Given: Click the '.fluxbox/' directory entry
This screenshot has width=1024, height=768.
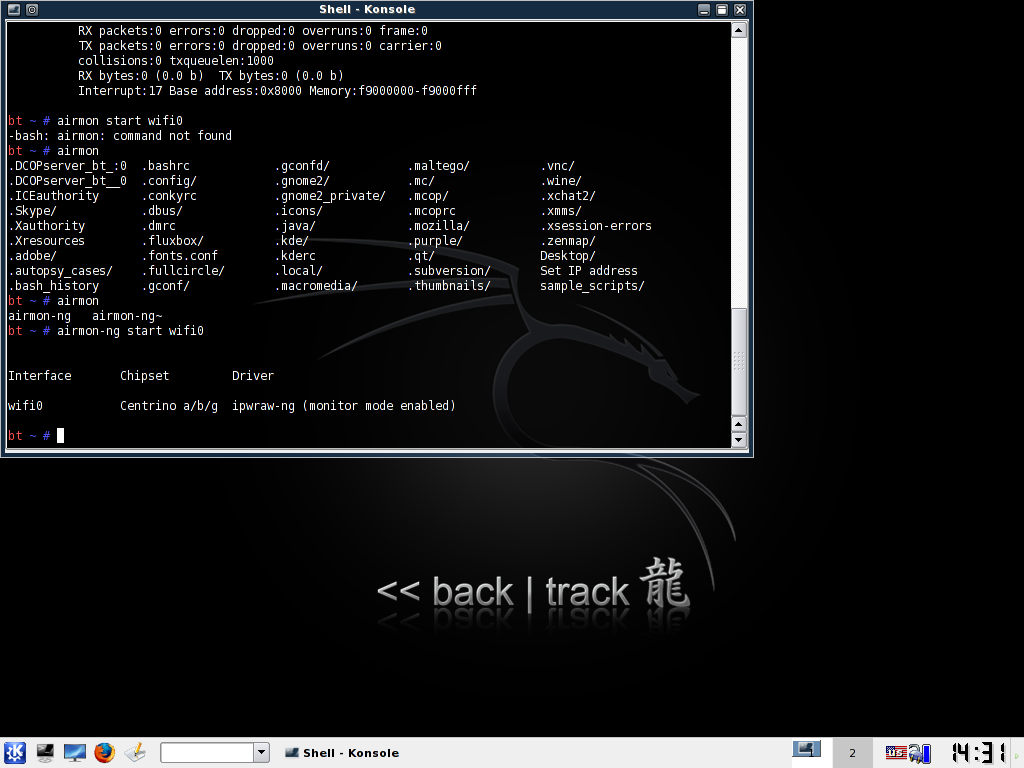Looking at the screenshot, I should tap(172, 240).
